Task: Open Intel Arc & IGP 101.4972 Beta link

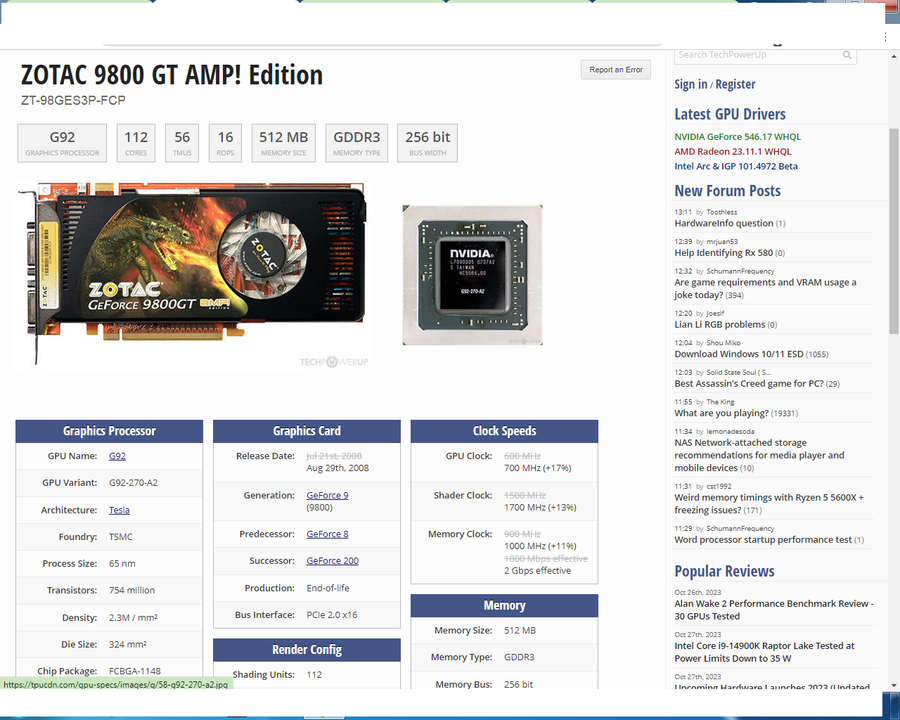Action: pyautogui.click(x=736, y=166)
